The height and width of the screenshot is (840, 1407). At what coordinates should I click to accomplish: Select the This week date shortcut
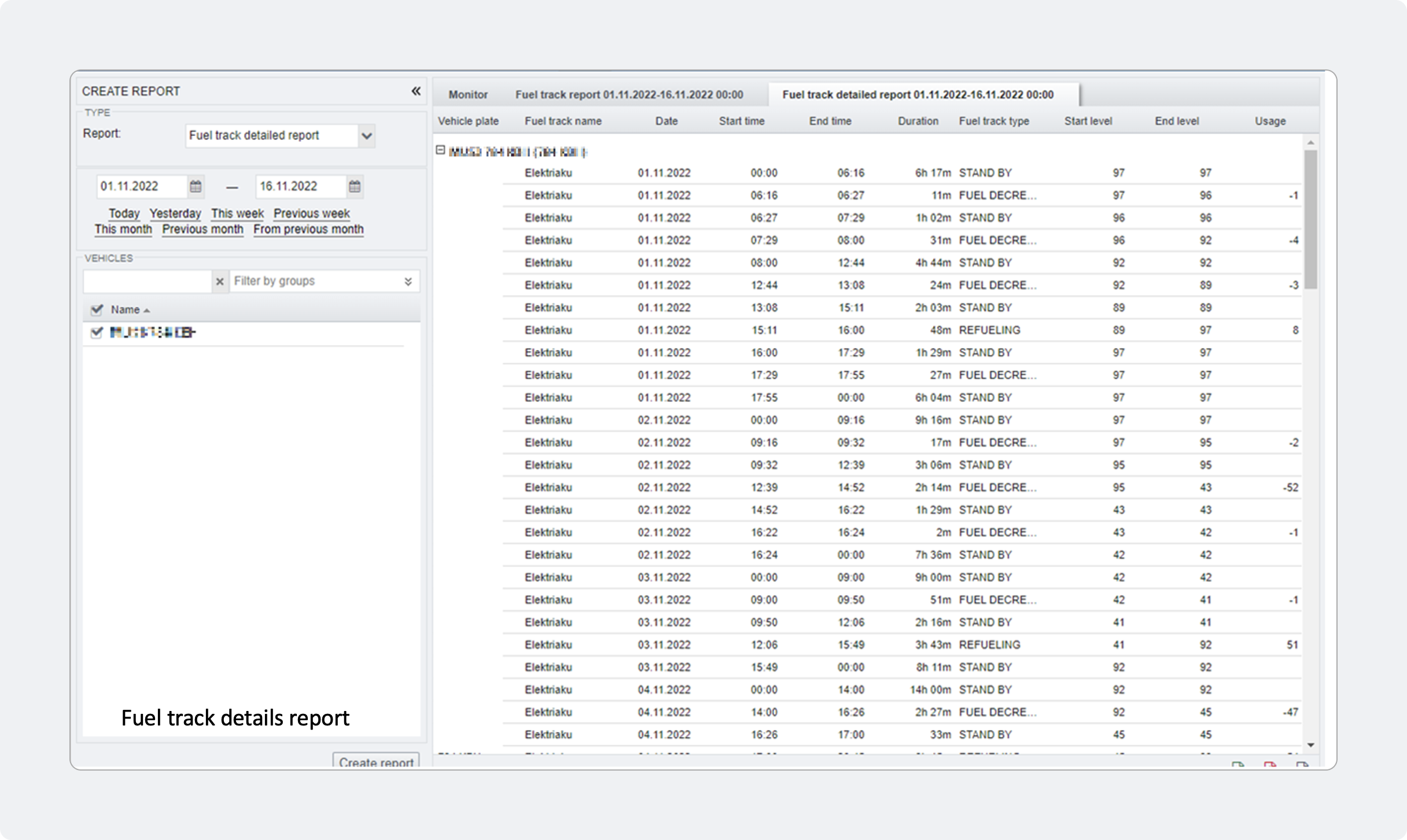tap(237, 213)
